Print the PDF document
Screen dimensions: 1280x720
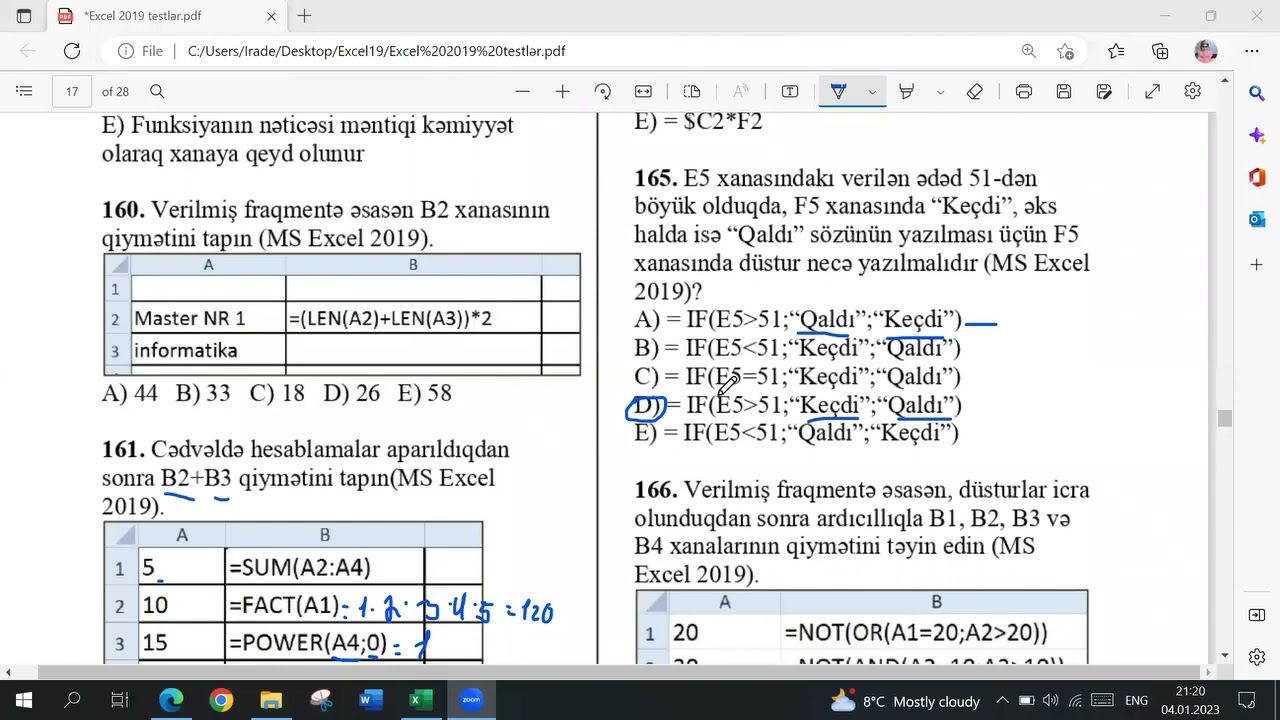tap(1023, 91)
